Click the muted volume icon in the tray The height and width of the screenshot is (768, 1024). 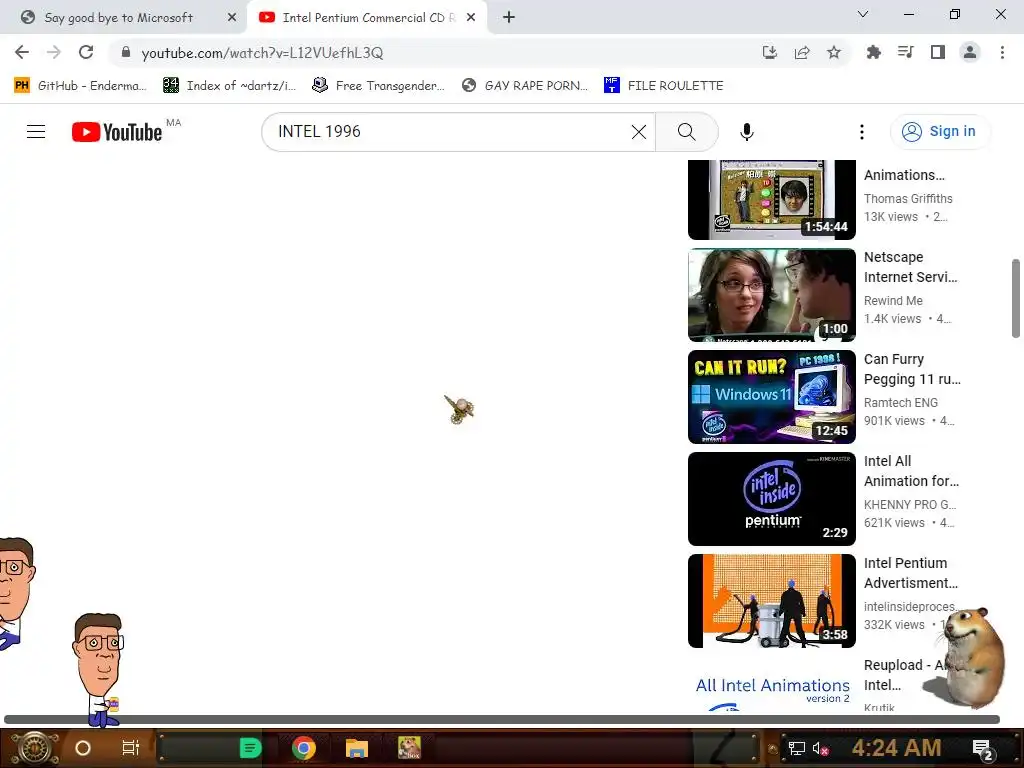[x=821, y=748]
